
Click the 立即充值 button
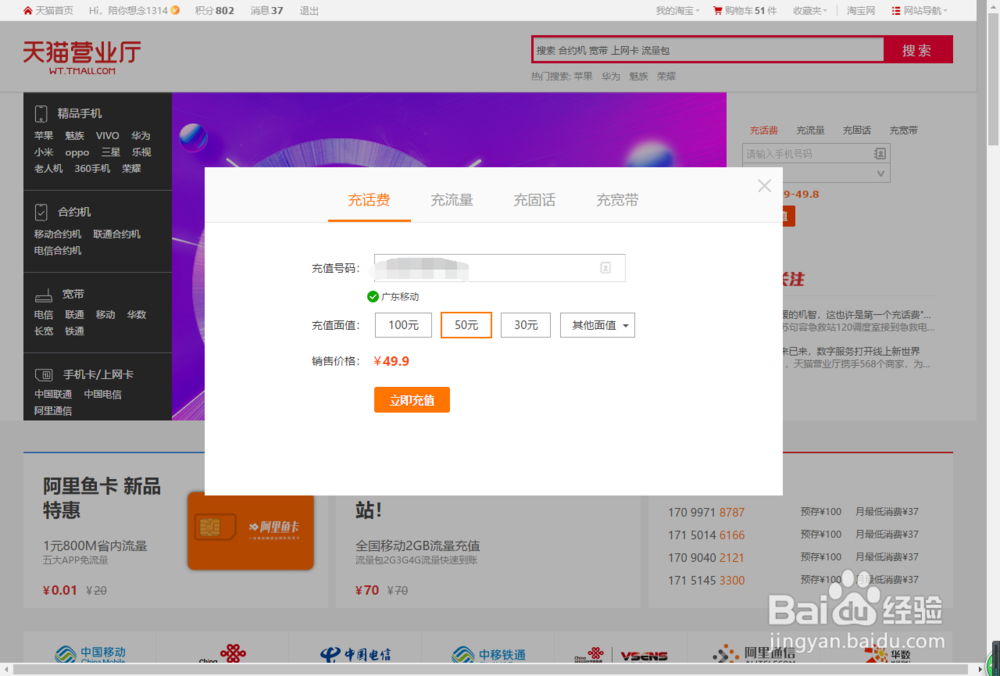[x=412, y=400]
